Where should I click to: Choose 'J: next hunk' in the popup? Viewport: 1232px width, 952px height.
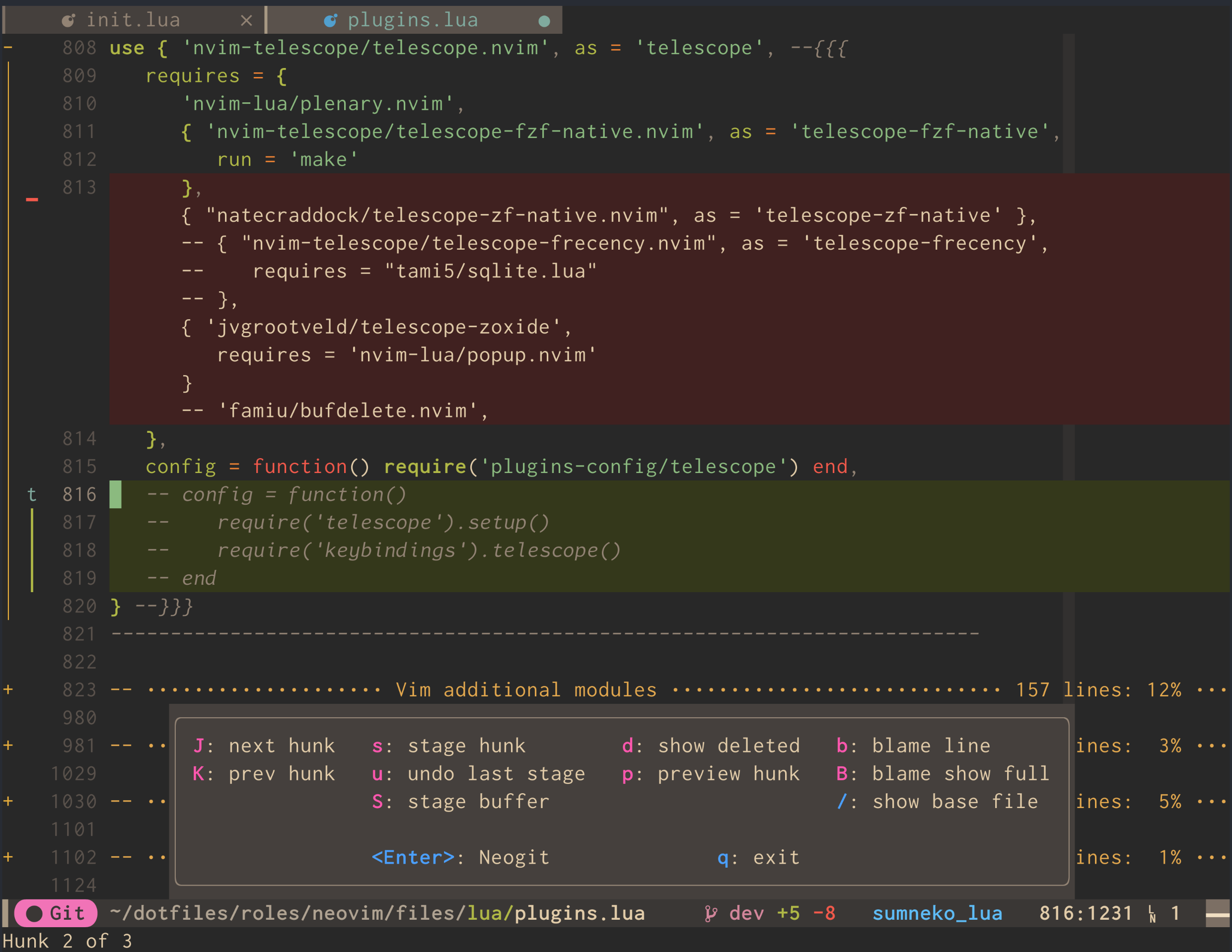pos(264,746)
